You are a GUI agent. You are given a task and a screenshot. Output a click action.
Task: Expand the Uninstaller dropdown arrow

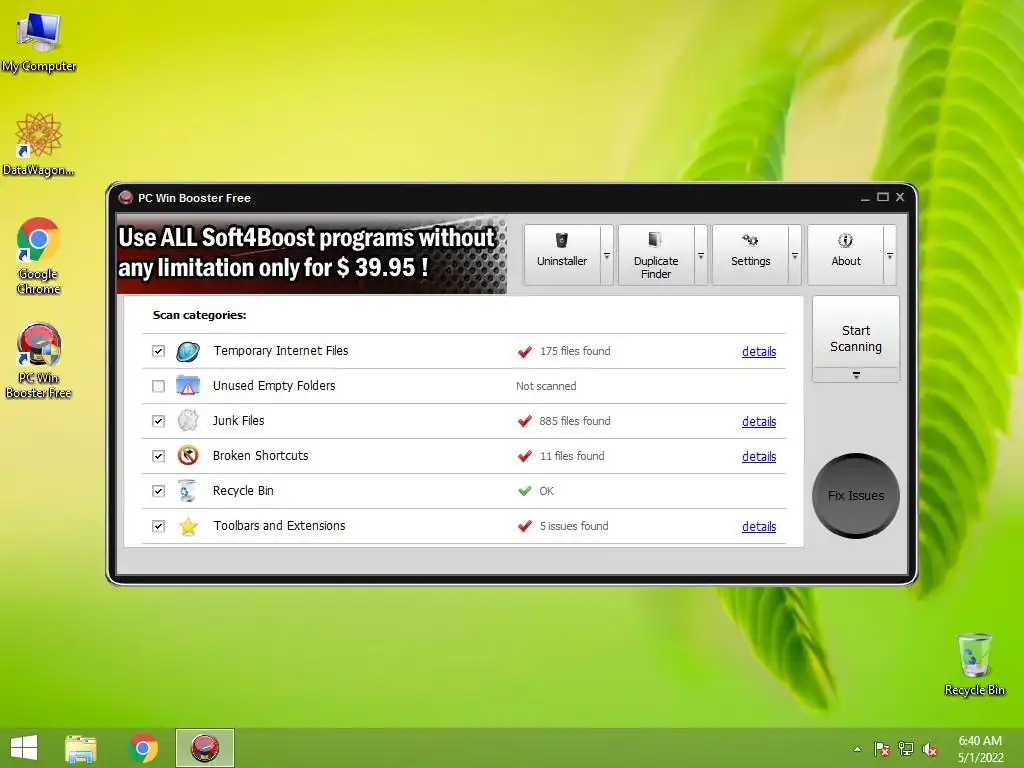click(607, 255)
